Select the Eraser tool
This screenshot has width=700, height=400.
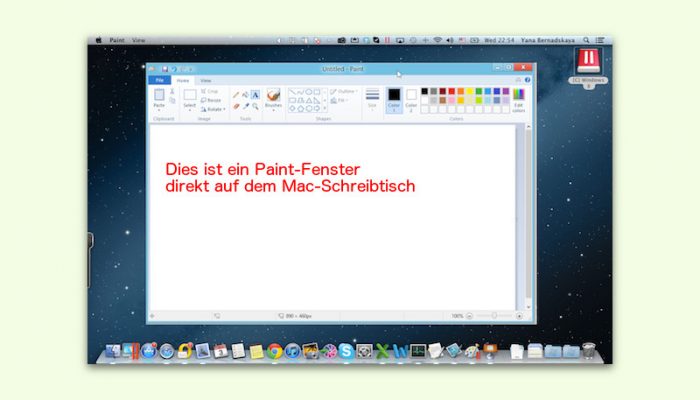[236, 106]
